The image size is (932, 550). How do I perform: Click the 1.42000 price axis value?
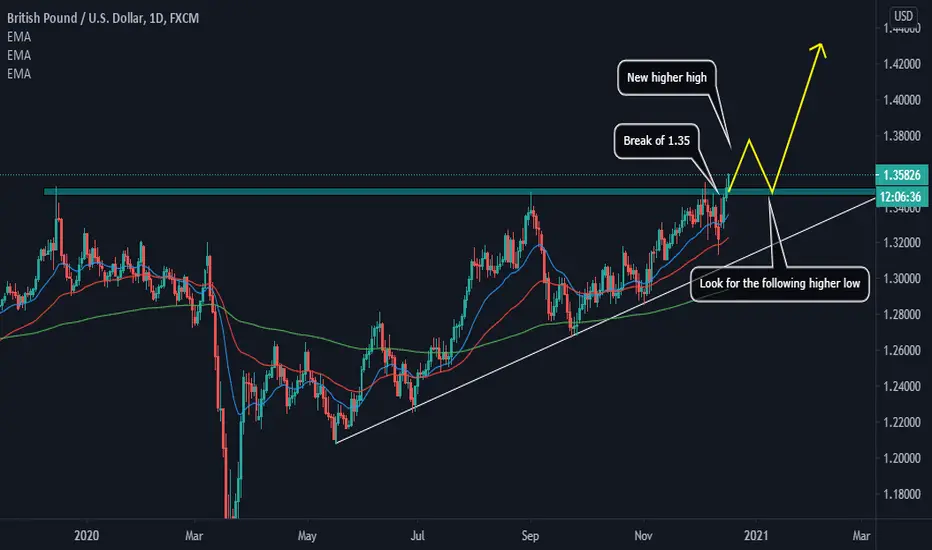pyautogui.click(x=902, y=64)
